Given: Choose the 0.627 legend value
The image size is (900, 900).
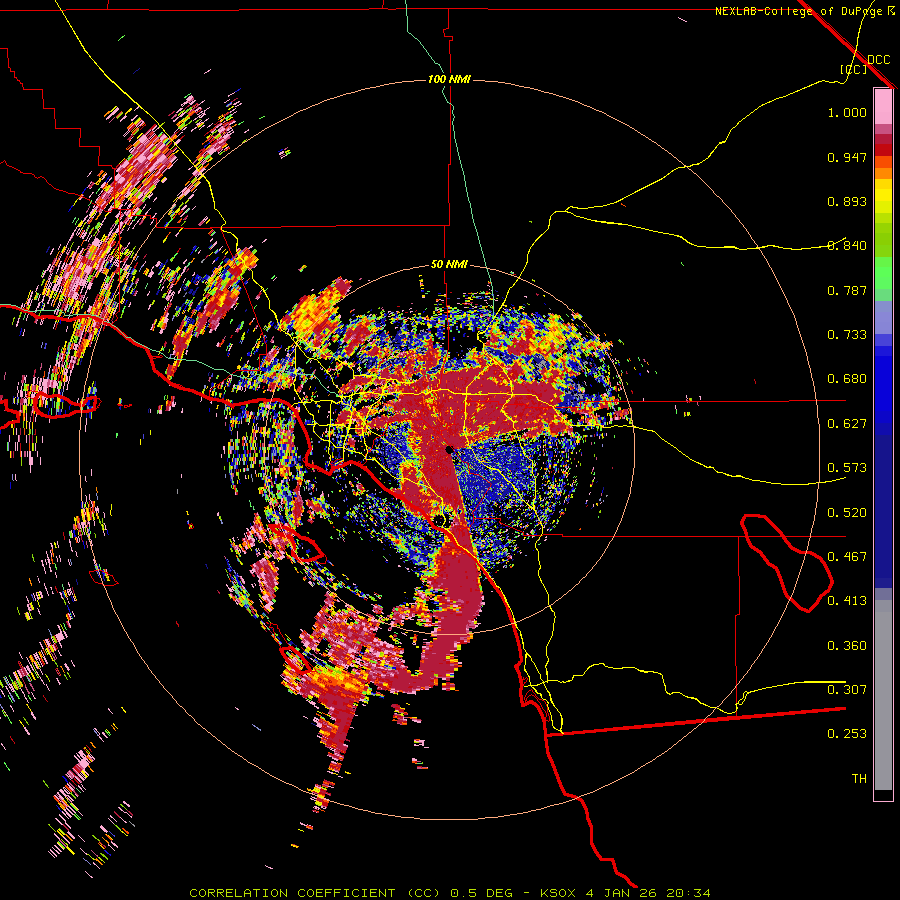Looking at the screenshot, I should (847, 424).
